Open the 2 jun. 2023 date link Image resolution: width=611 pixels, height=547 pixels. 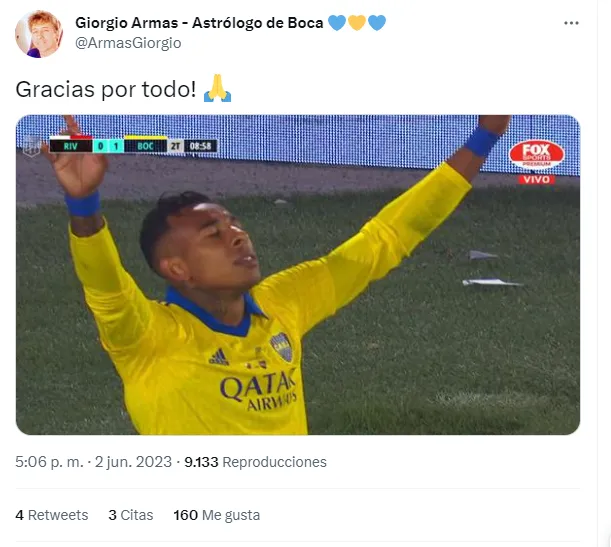(133, 462)
